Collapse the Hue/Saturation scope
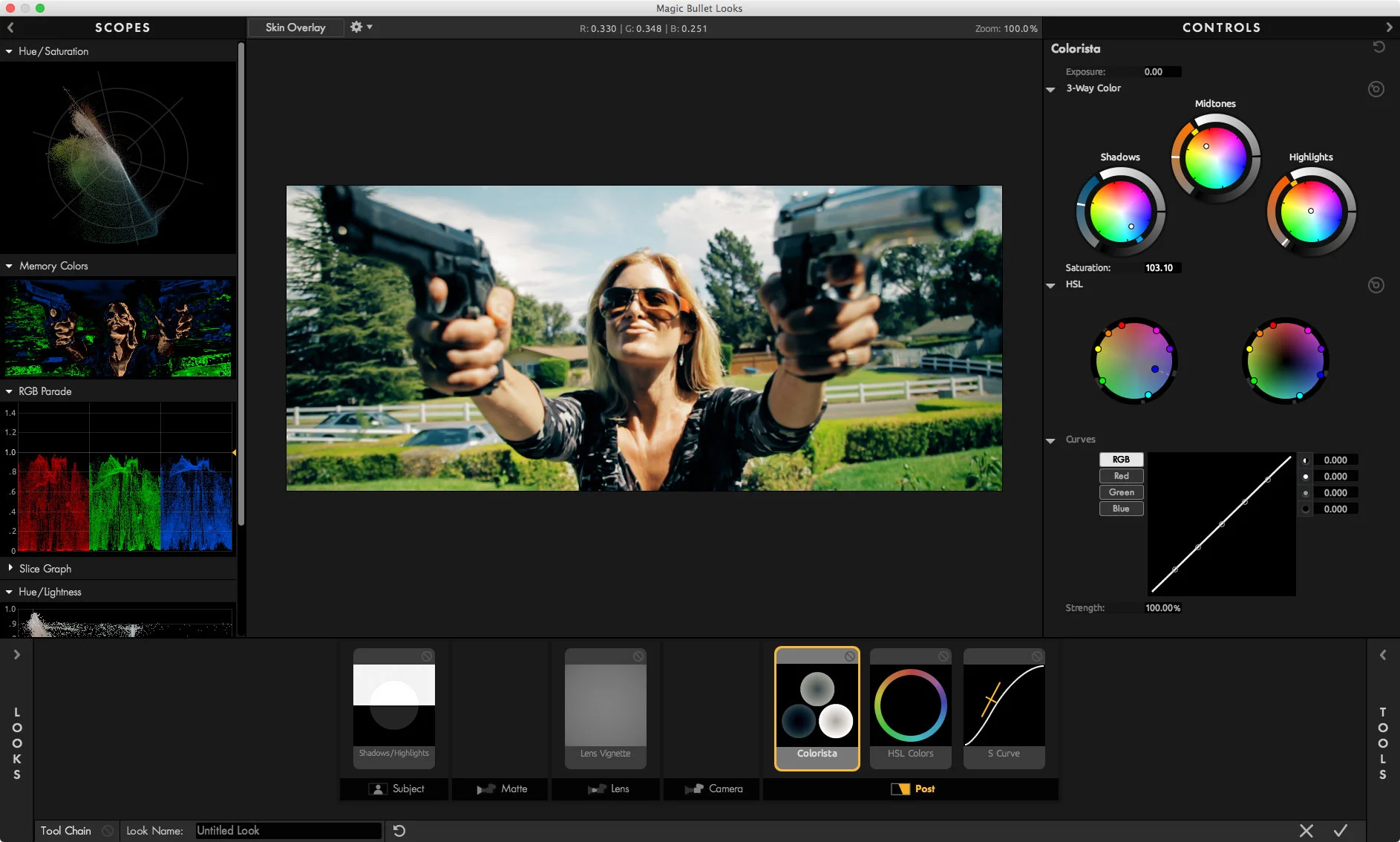Image resolution: width=1400 pixels, height=842 pixels. click(x=9, y=51)
